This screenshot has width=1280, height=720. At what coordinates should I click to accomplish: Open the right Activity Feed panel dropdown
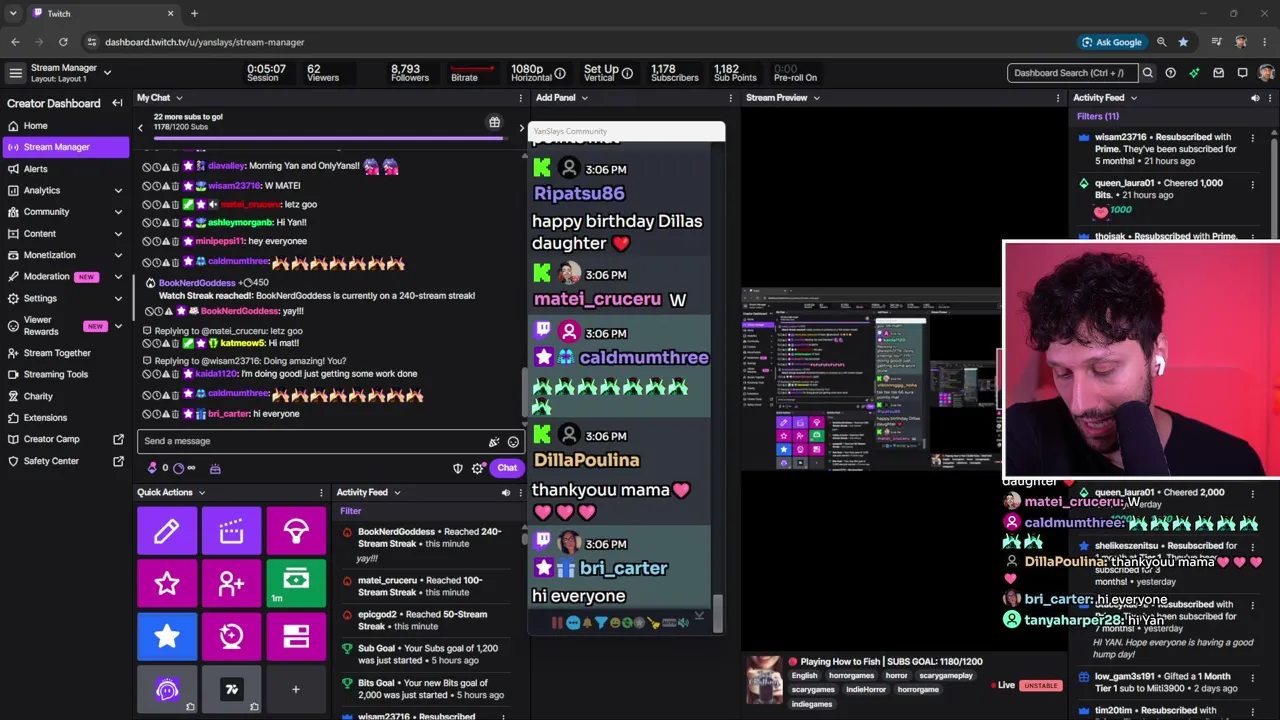click(1133, 98)
